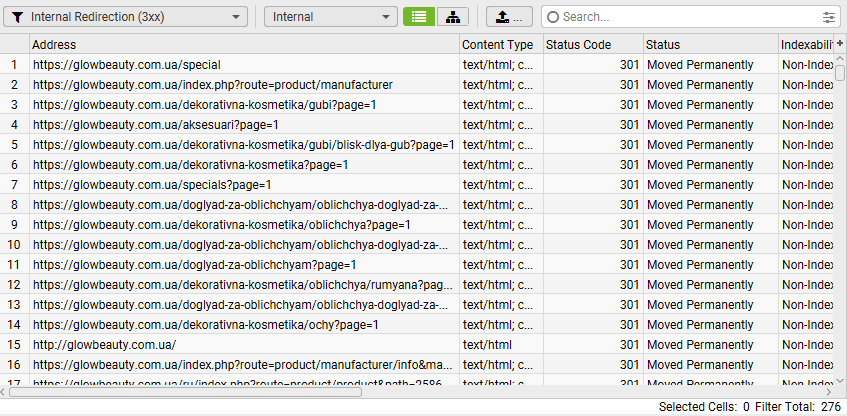Select row number 8

(14, 205)
